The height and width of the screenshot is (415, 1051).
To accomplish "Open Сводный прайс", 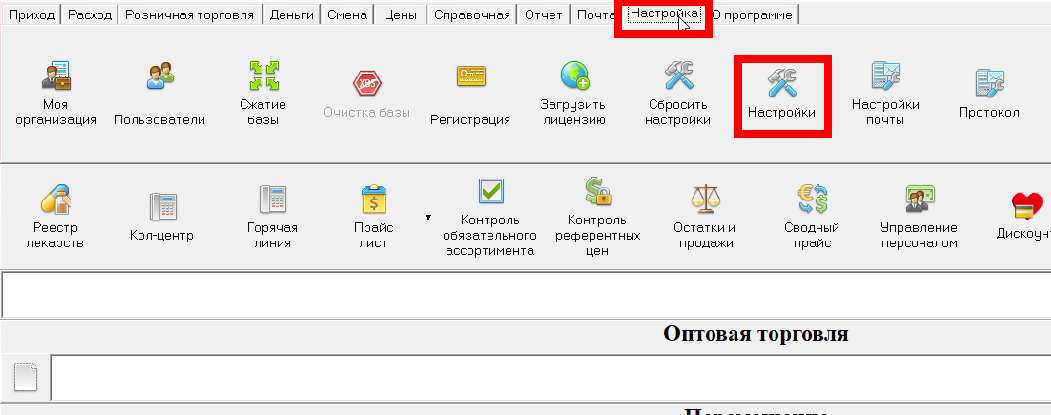I will pyautogui.click(x=812, y=217).
